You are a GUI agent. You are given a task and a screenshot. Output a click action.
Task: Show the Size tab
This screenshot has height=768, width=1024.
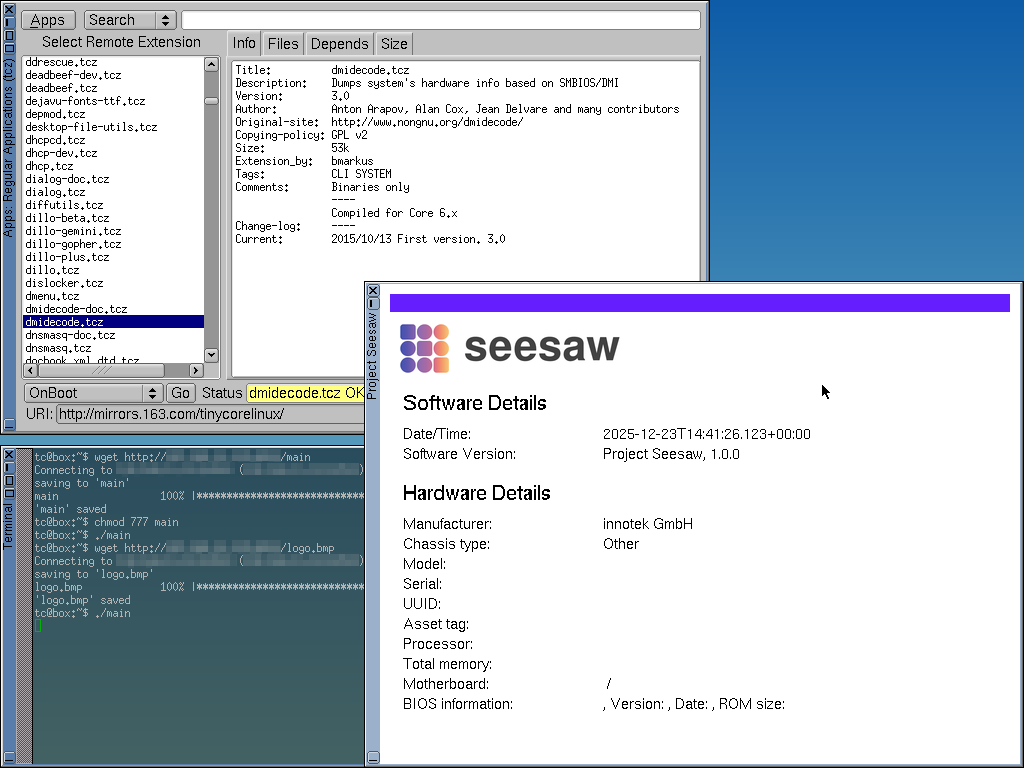(394, 44)
